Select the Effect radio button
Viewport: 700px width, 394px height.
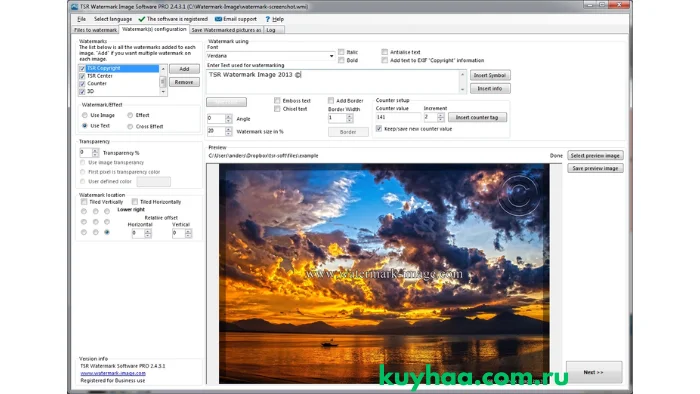130,115
